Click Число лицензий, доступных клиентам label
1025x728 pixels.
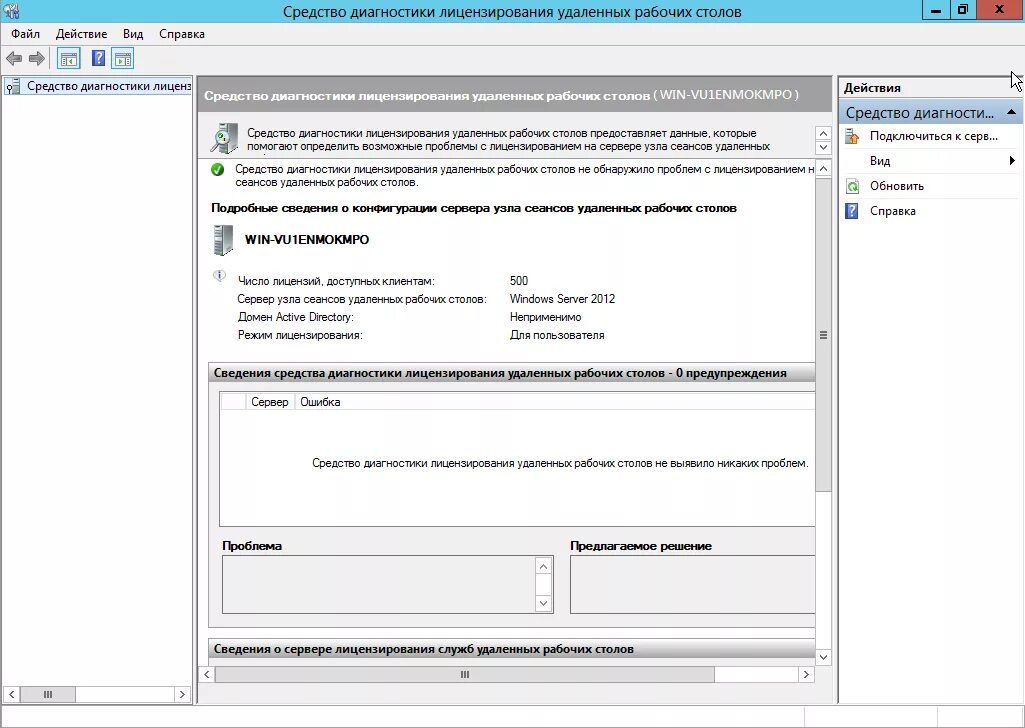(336, 281)
